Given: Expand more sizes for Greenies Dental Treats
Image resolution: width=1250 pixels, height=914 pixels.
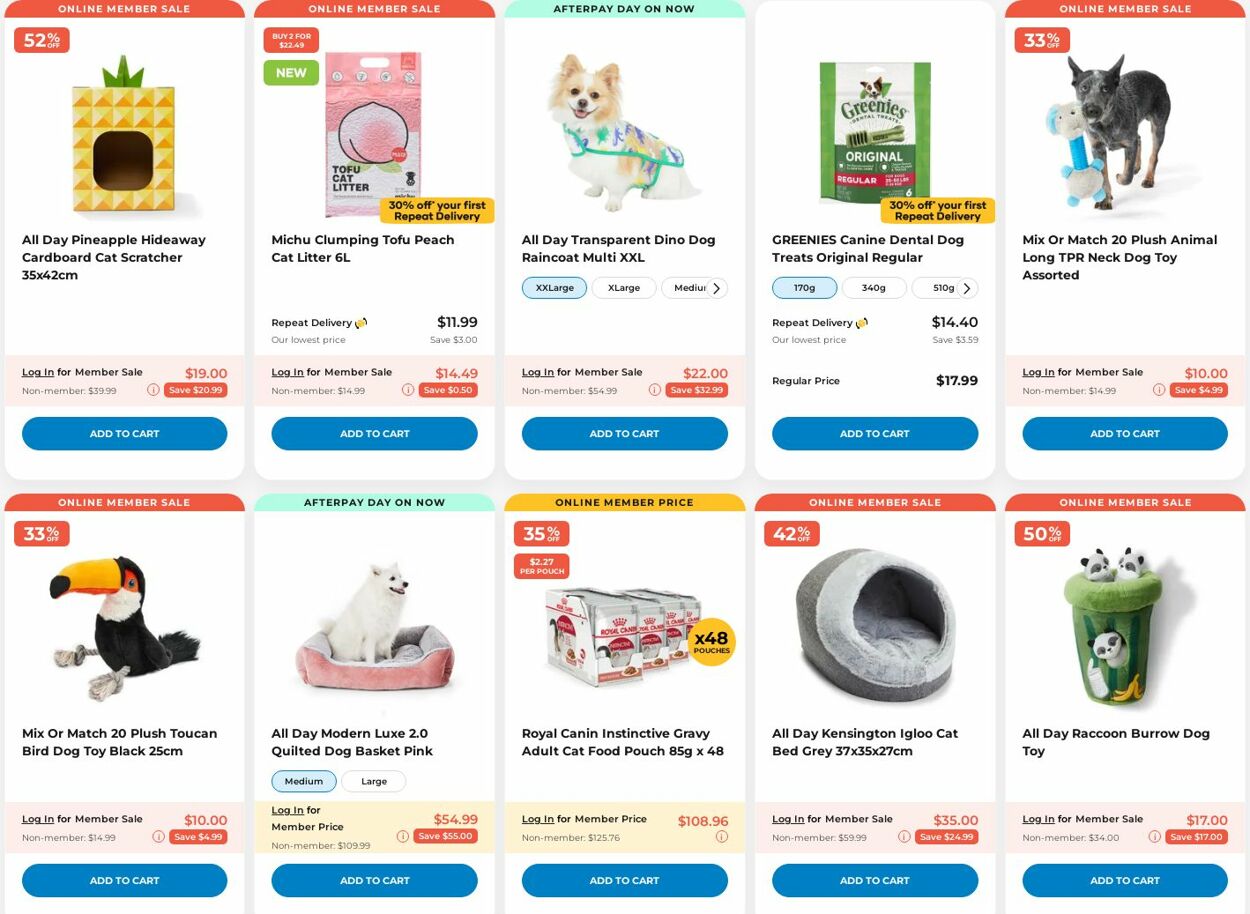Looking at the screenshot, I should point(966,287).
